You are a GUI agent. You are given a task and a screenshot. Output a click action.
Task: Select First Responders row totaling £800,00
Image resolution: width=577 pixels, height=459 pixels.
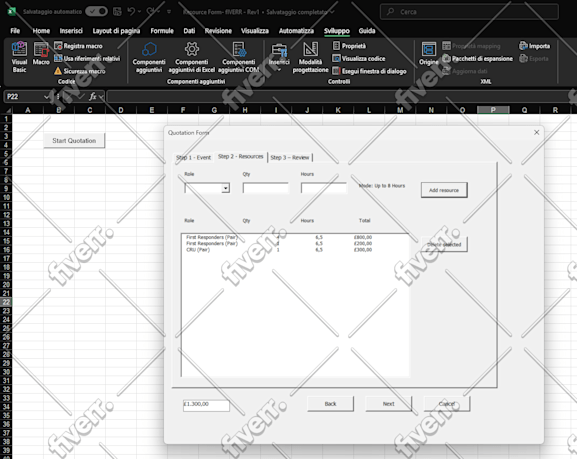tap(295, 237)
